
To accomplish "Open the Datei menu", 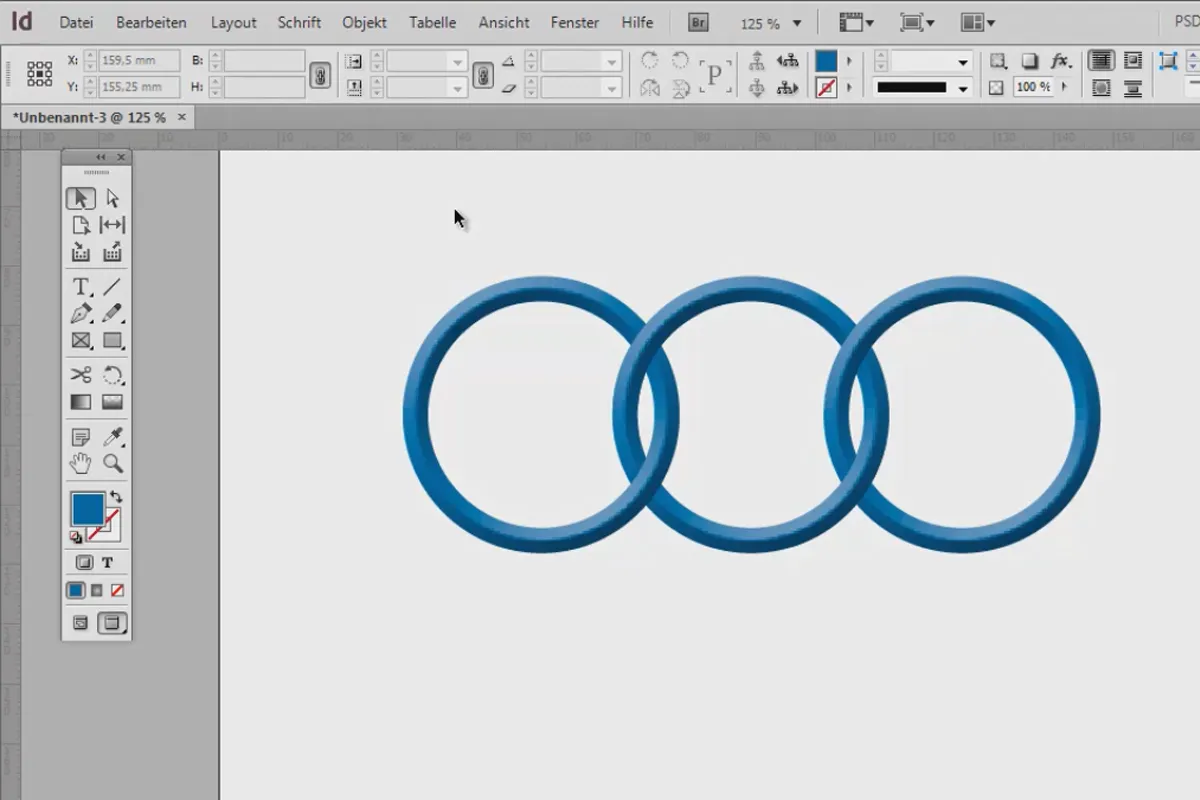I will pyautogui.click(x=76, y=22).
